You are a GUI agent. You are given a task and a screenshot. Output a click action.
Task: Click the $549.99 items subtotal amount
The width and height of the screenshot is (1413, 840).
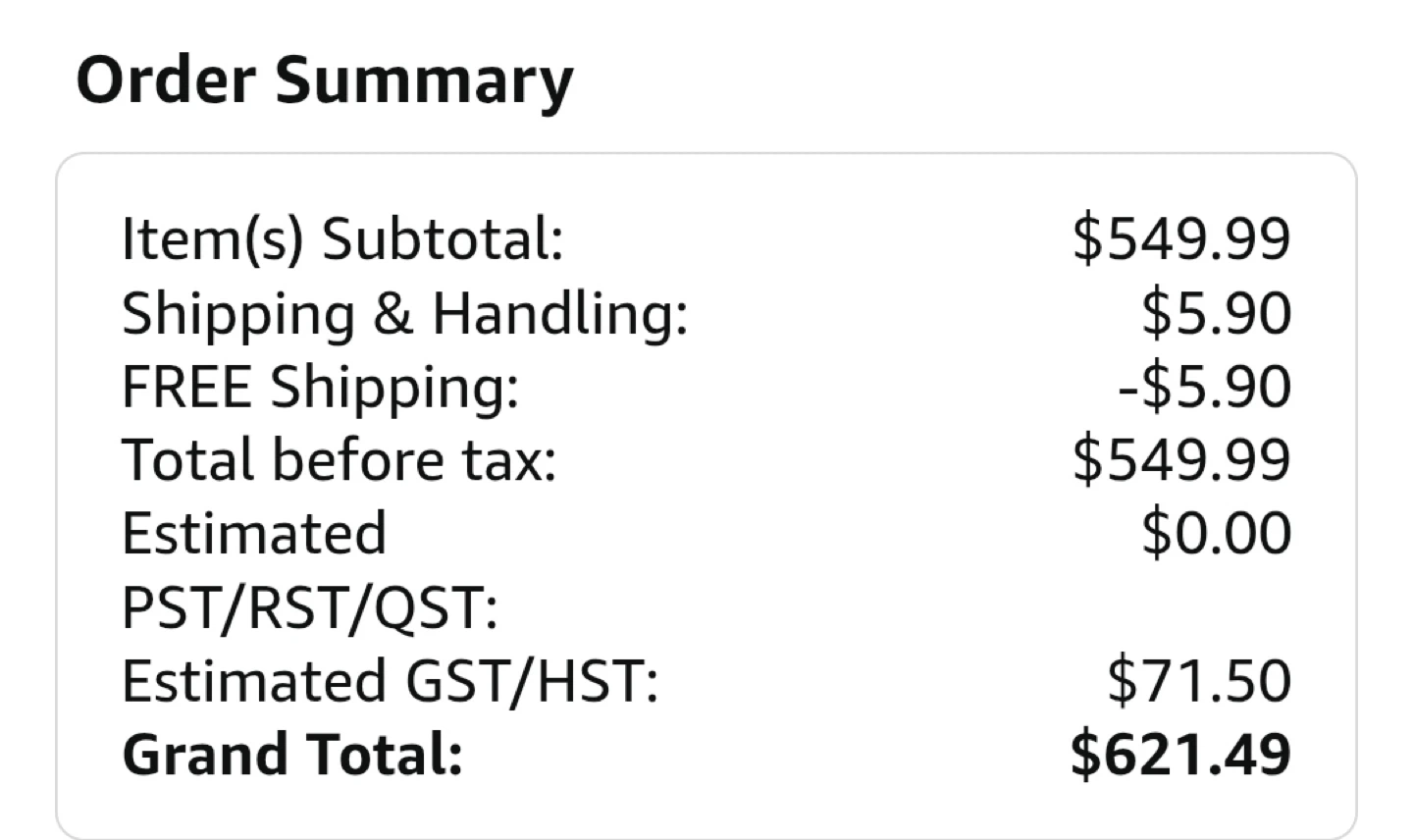point(1181,238)
